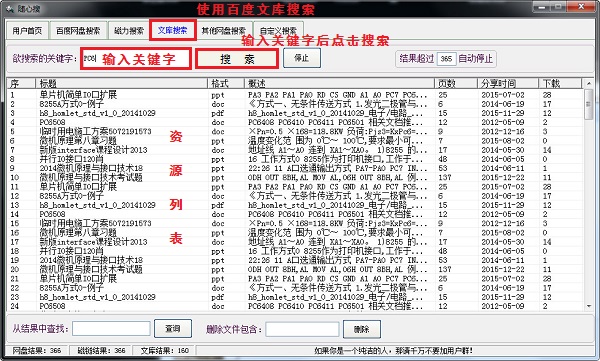This screenshot has width=600, height=361.
Task: Click the results list scrollbar thumb
Action: point(589,104)
